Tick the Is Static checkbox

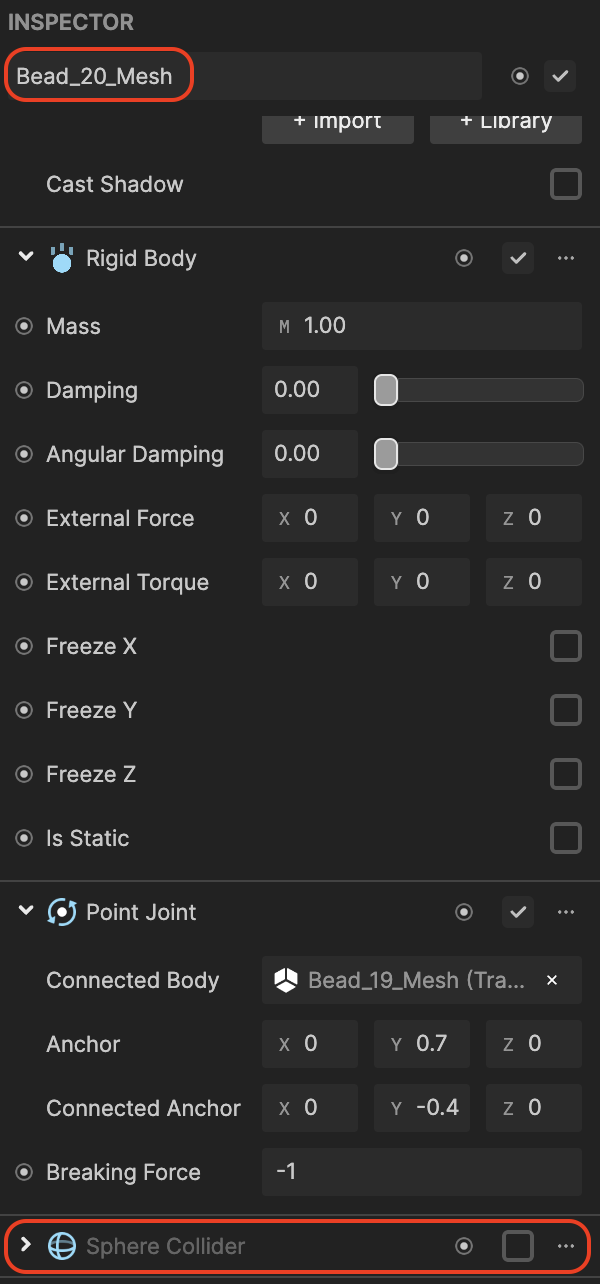[566, 838]
